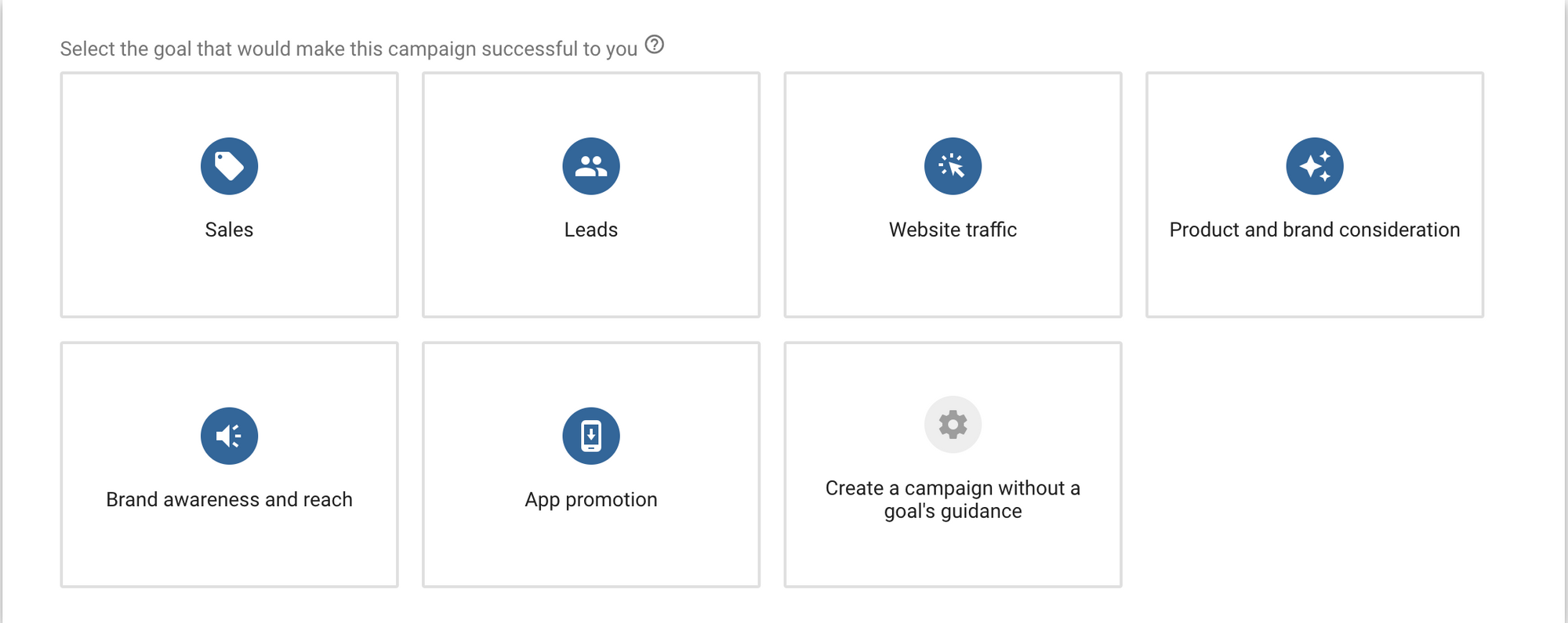Click the gray gear icon
The width and height of the screenshot is (1568, 623).
953,425
